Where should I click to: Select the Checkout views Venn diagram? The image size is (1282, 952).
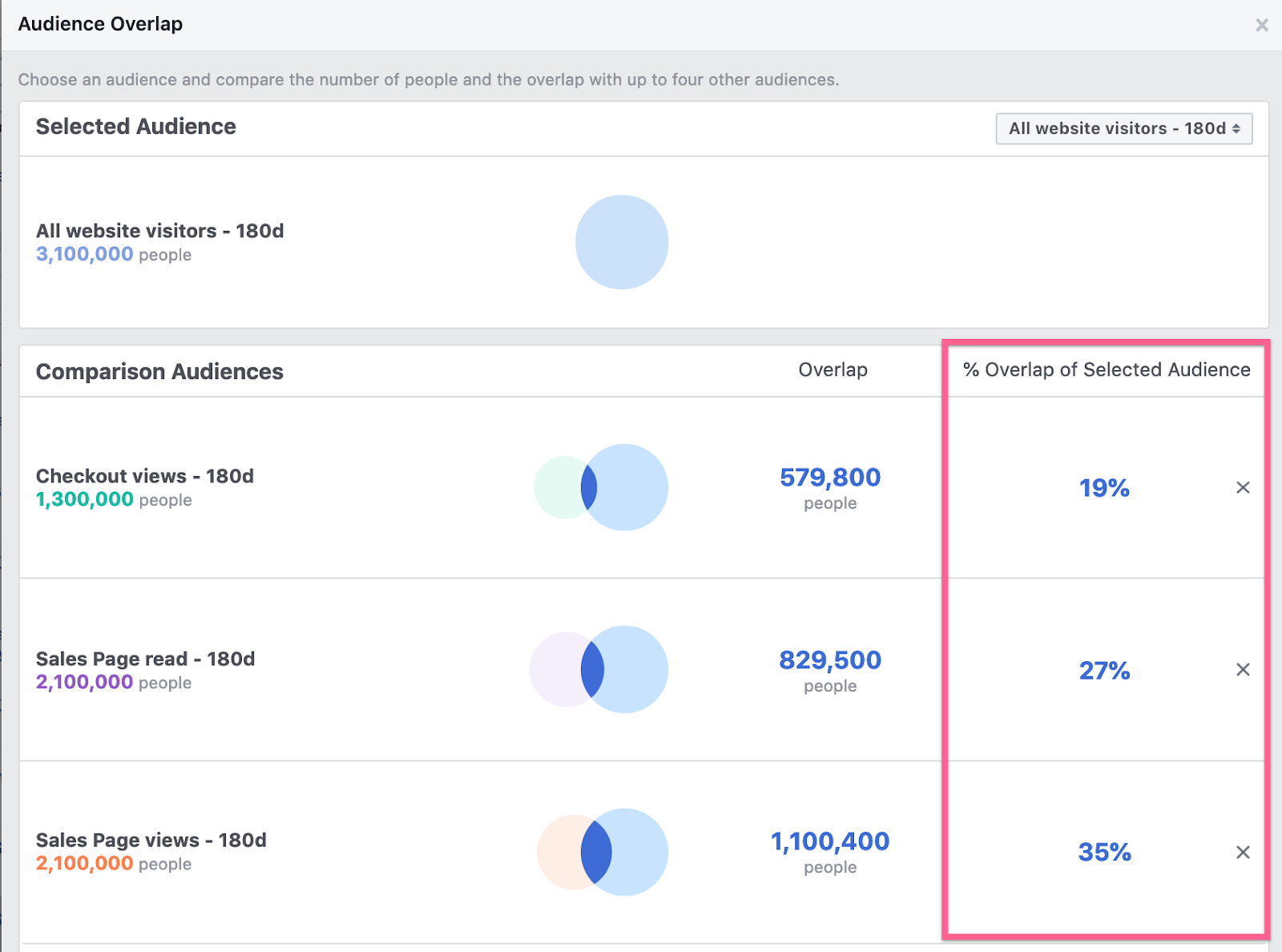pyautogui.click(x=601, y=487)
